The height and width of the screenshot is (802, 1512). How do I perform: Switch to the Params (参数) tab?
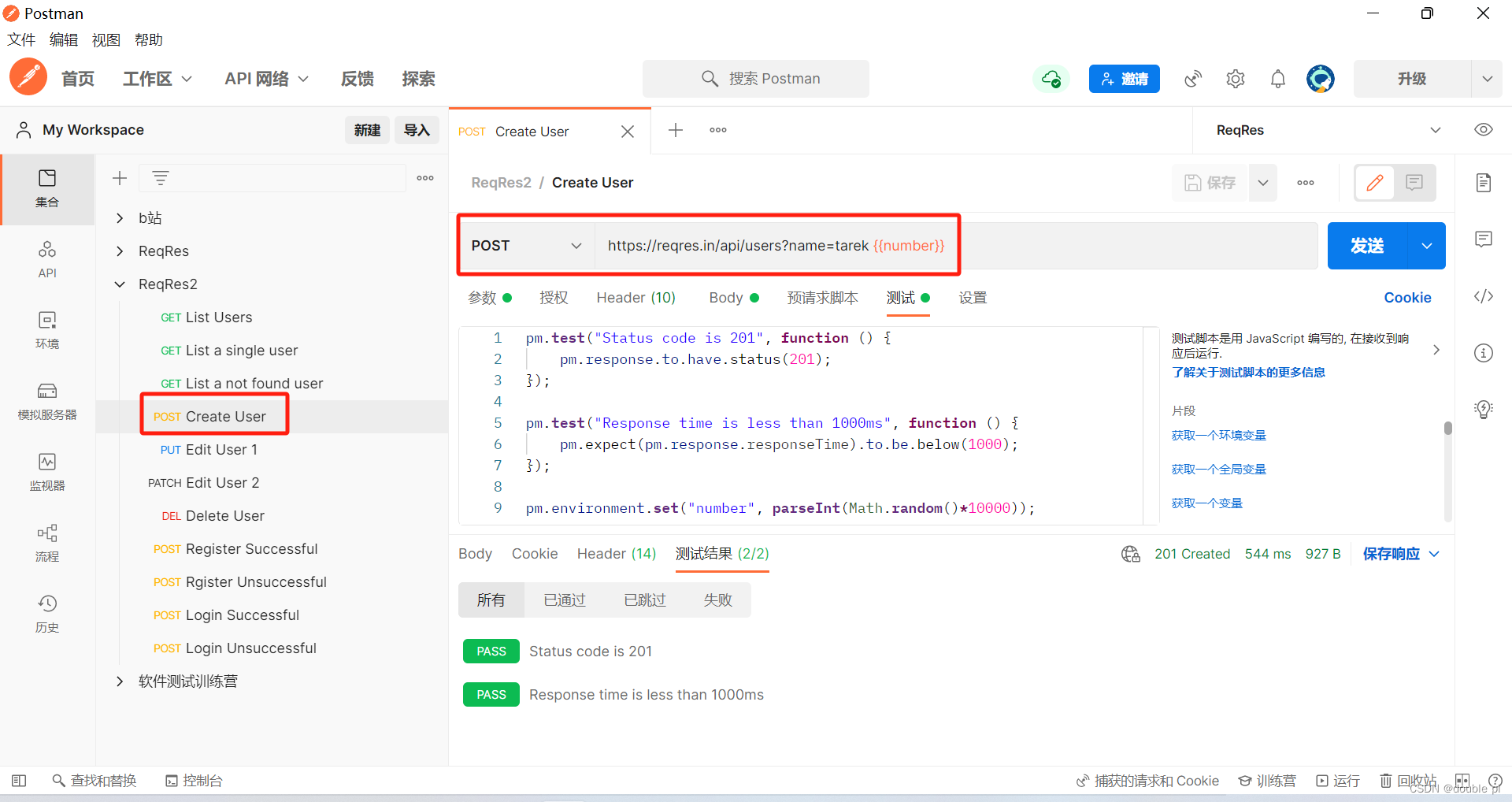(x=490, y=298)
